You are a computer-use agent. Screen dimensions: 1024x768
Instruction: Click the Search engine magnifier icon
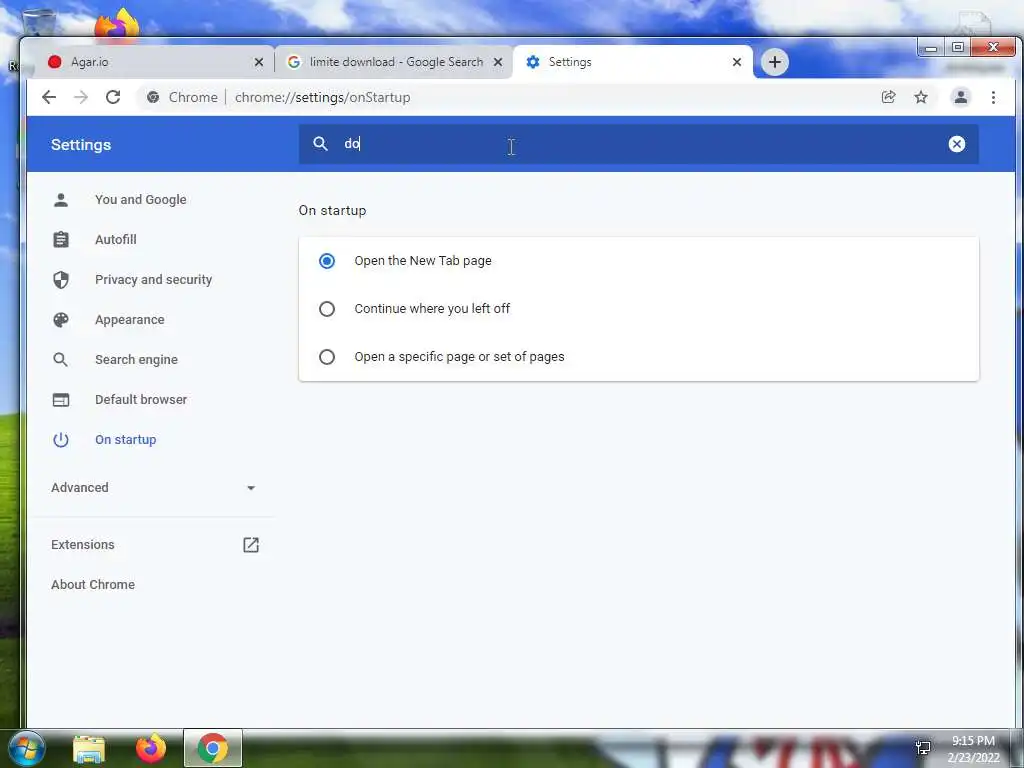(x=61, y=359)
